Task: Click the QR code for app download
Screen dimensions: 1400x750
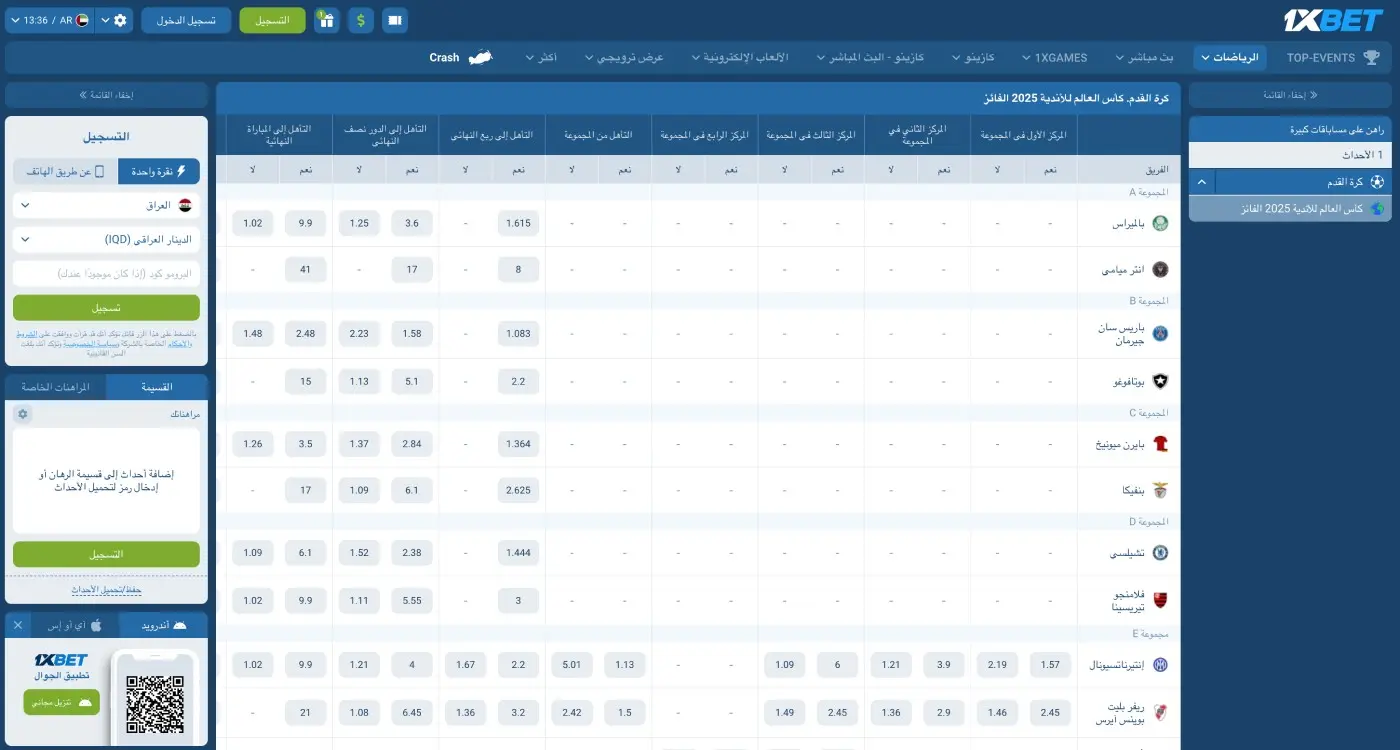Action: click(155, 704)
